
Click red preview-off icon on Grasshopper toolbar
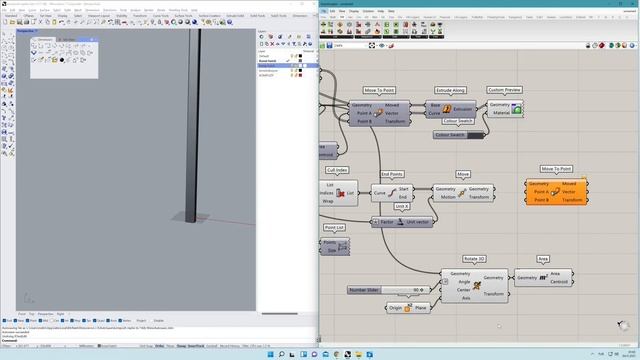(x=601, y=45)
